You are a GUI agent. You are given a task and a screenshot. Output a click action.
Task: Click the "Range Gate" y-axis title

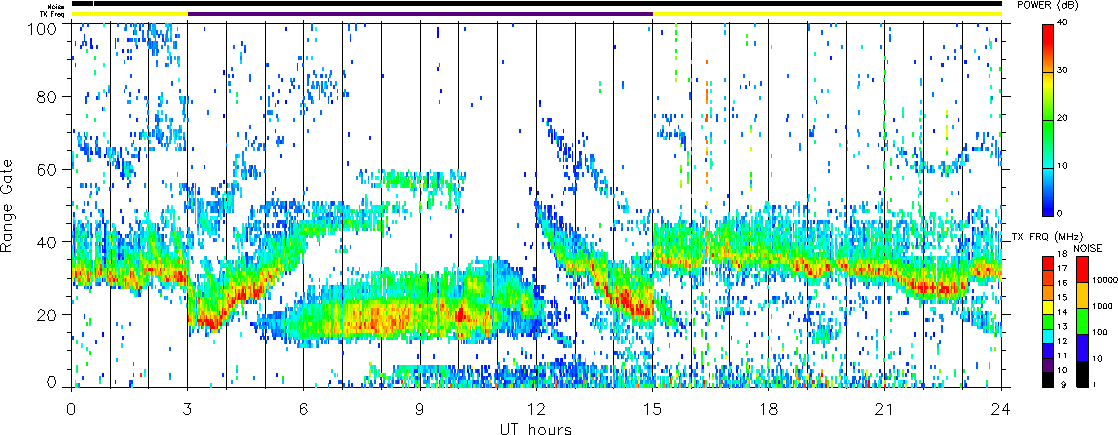tap(9, 208)
